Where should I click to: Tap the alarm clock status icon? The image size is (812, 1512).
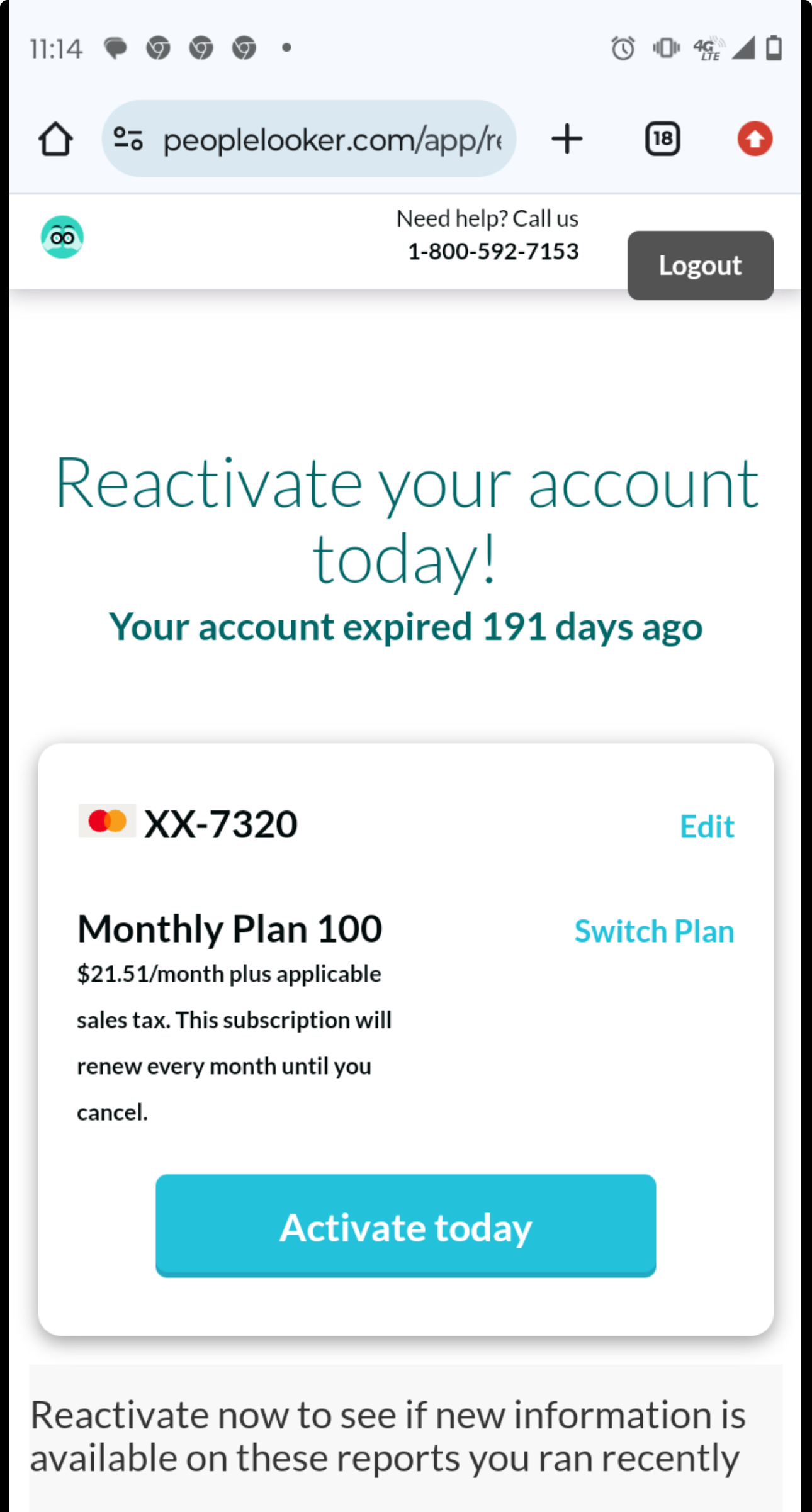623,48
